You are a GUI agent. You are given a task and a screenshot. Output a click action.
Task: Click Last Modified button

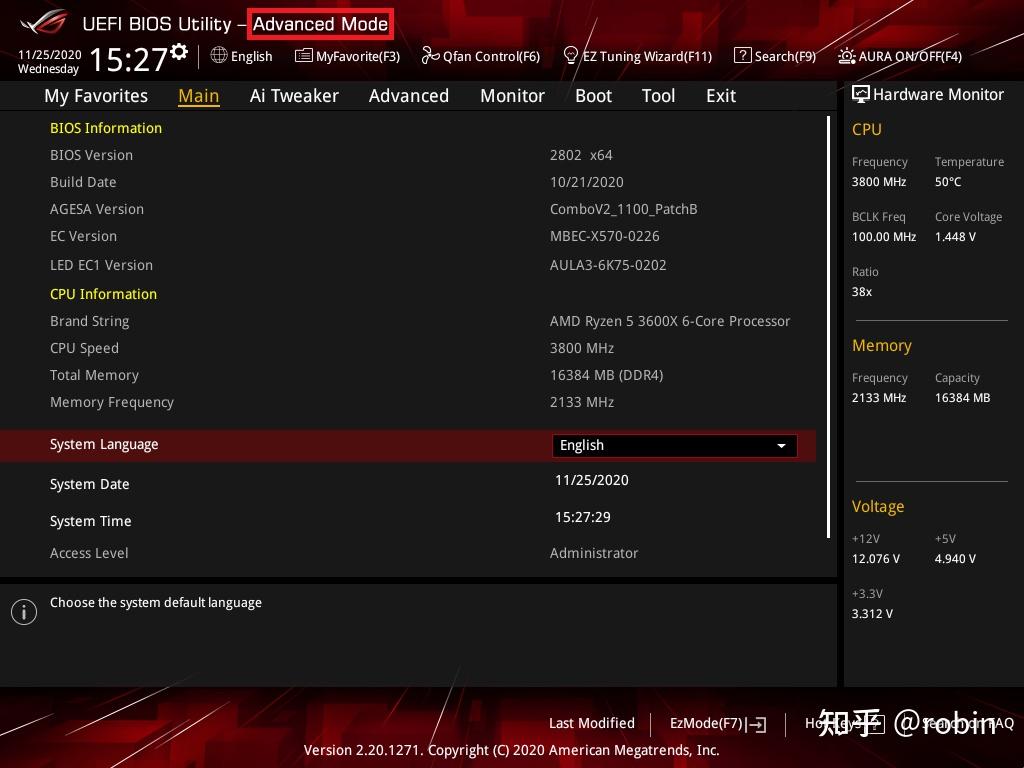(x=592, y=723)
